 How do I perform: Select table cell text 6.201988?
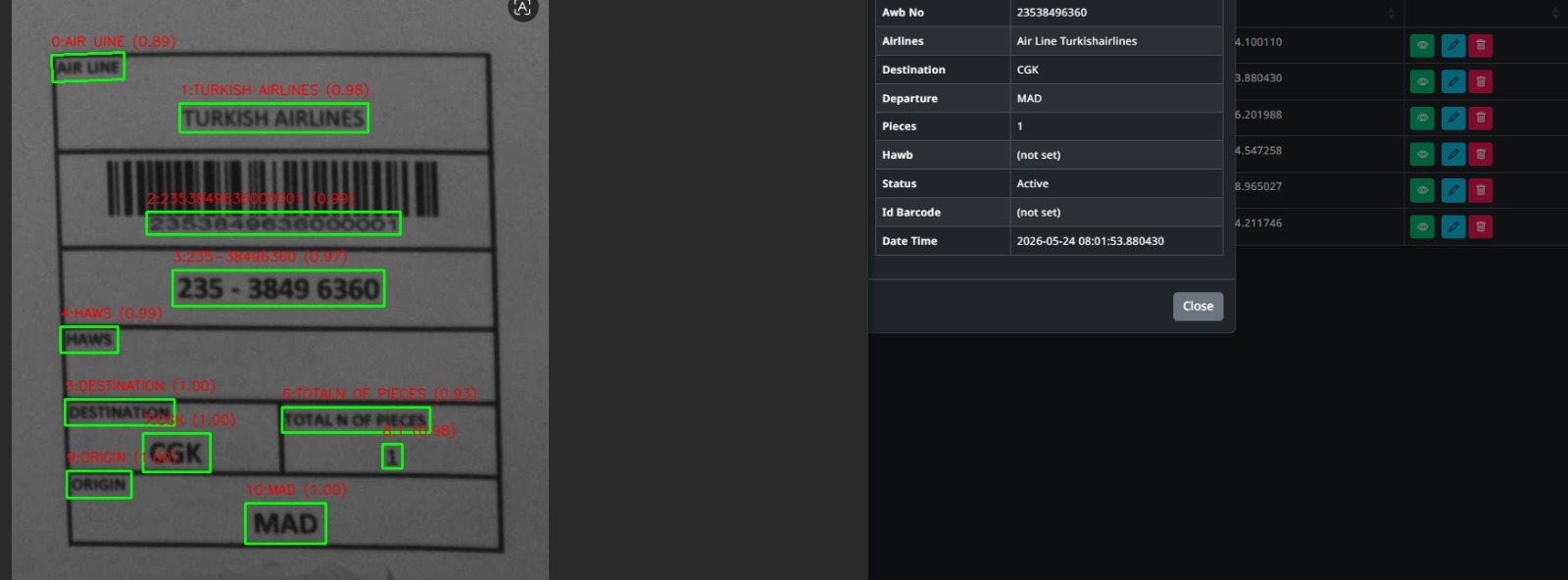[x=1258, y=115]
